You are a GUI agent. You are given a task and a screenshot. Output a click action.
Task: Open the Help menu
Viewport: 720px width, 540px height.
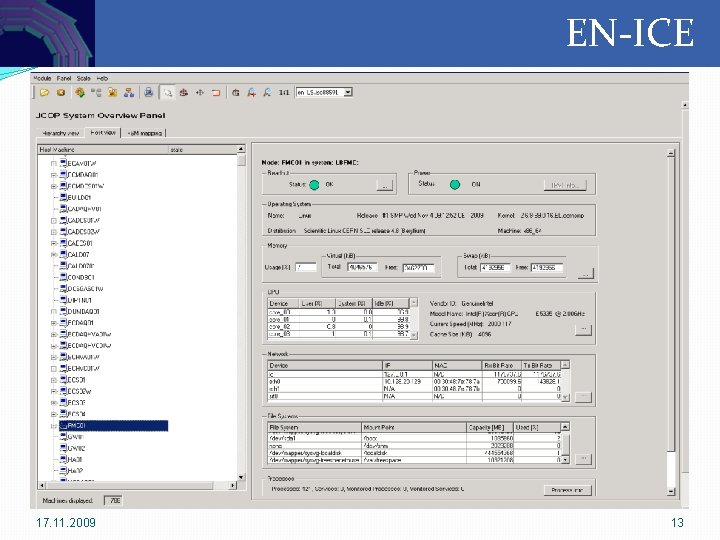click(x=102, y=79)
